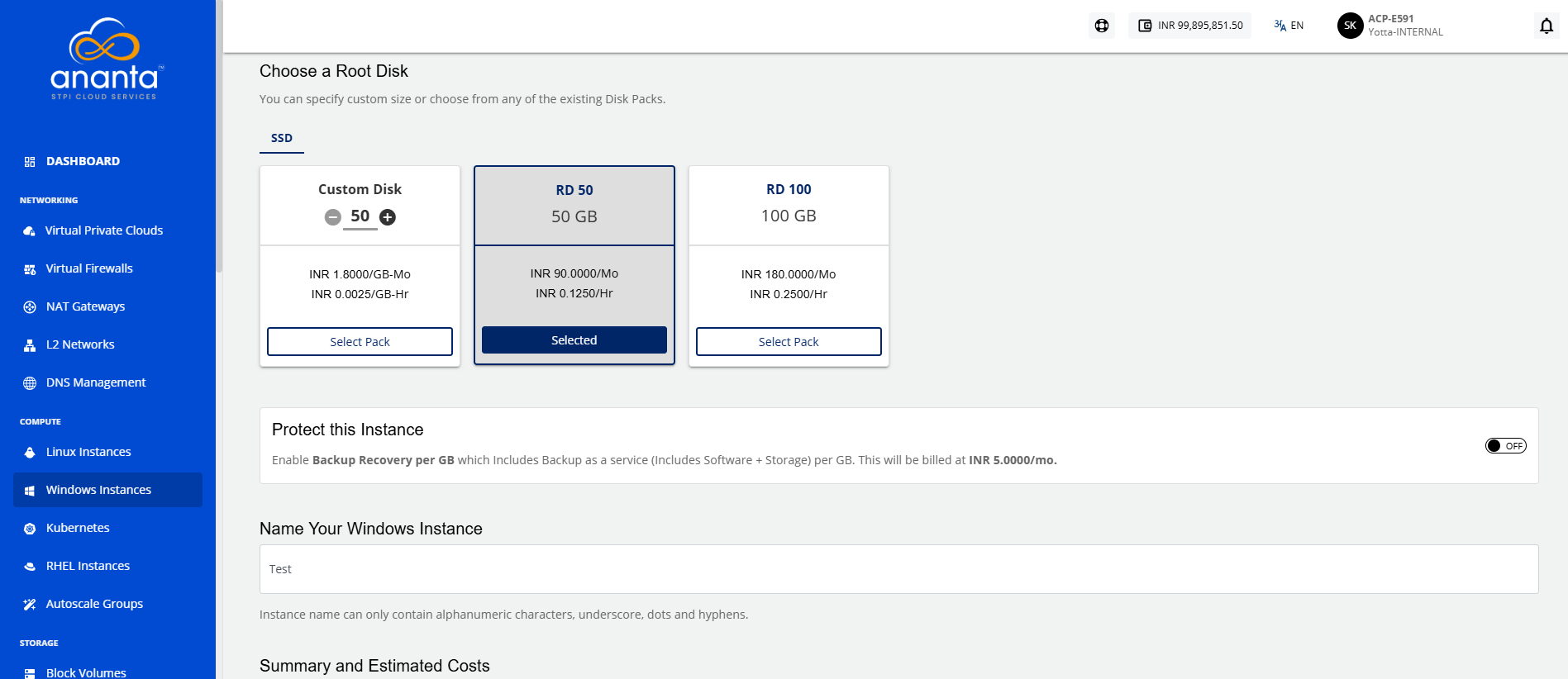This screenshot has height=679, width=1568.
Task: Click the Windows Instances logo icon
Action: coord(30,491)
